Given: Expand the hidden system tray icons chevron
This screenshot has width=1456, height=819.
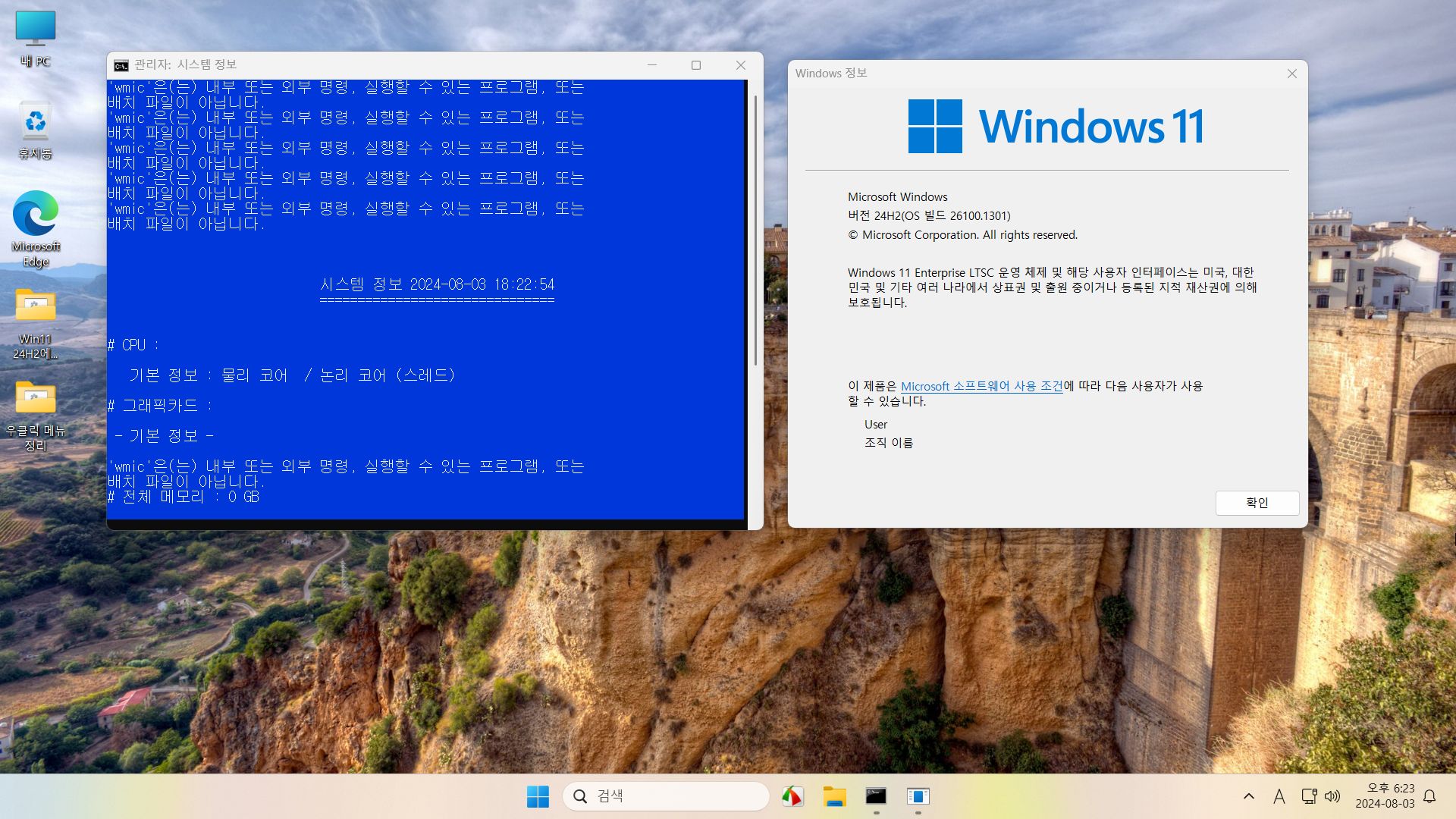Looking at the screenshot, I should coord(1248,796).
